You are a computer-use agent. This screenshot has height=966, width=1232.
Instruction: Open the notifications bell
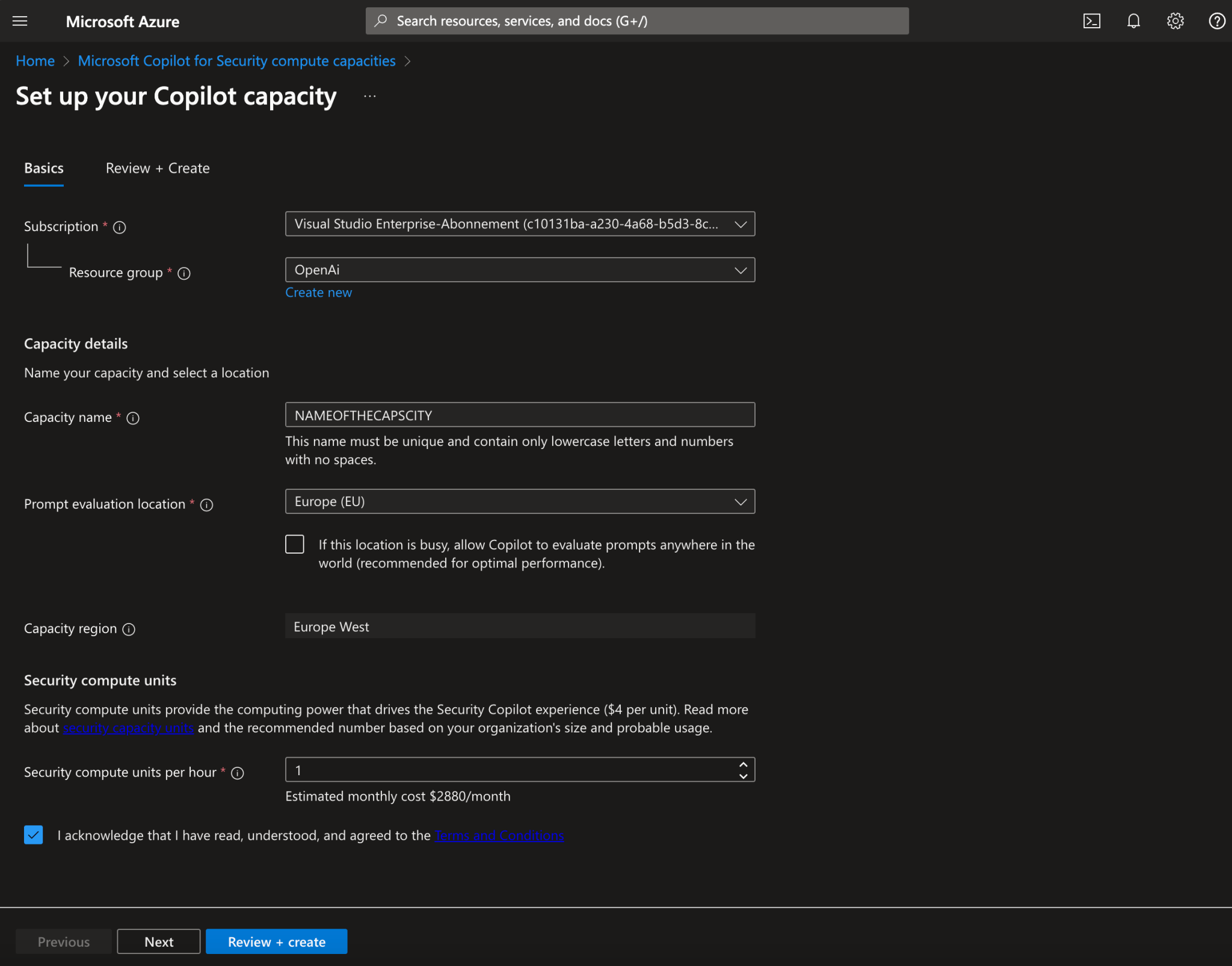click(x=1133, y=21)
